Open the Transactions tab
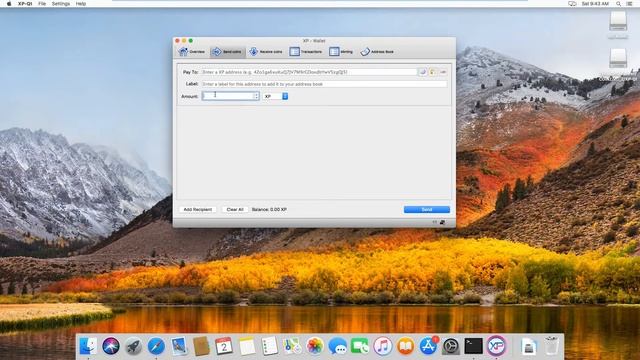The height and width of the screenshot is (360, 640). 306,52
